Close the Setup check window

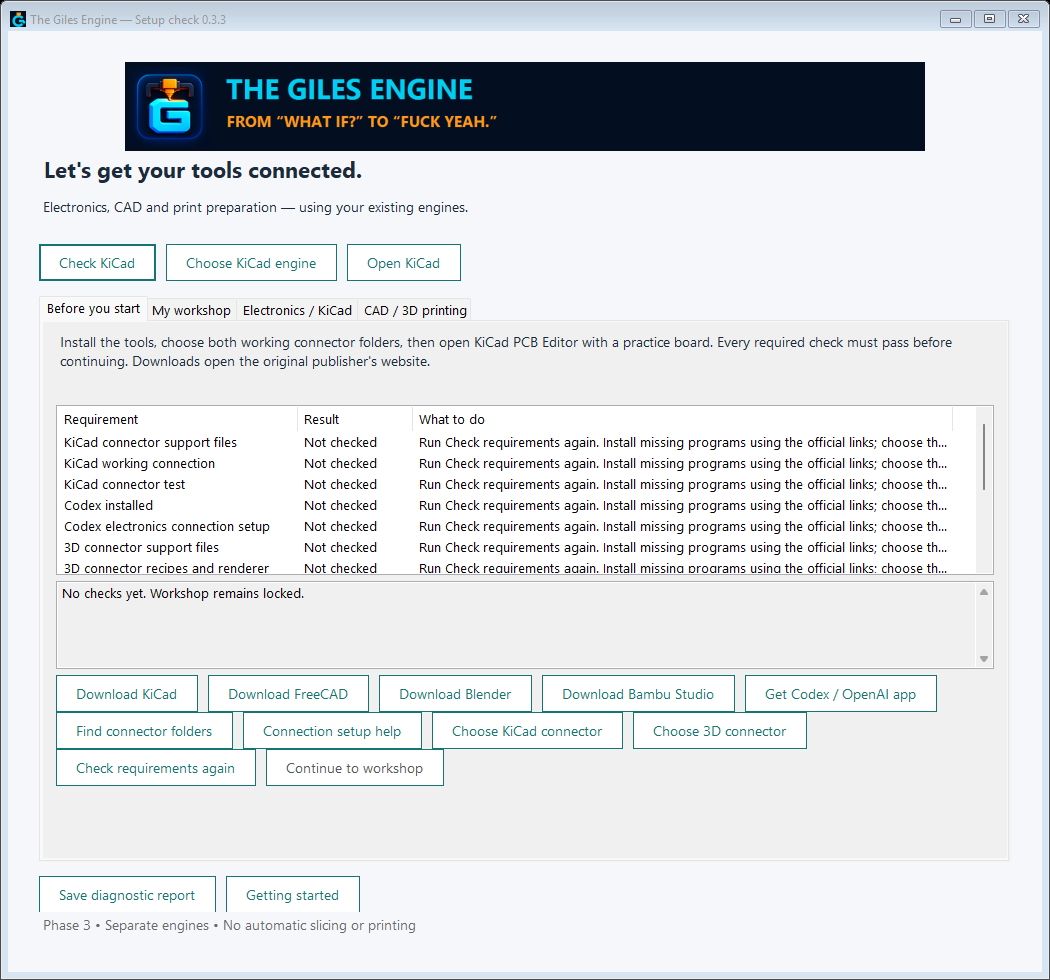[1023, 19]
